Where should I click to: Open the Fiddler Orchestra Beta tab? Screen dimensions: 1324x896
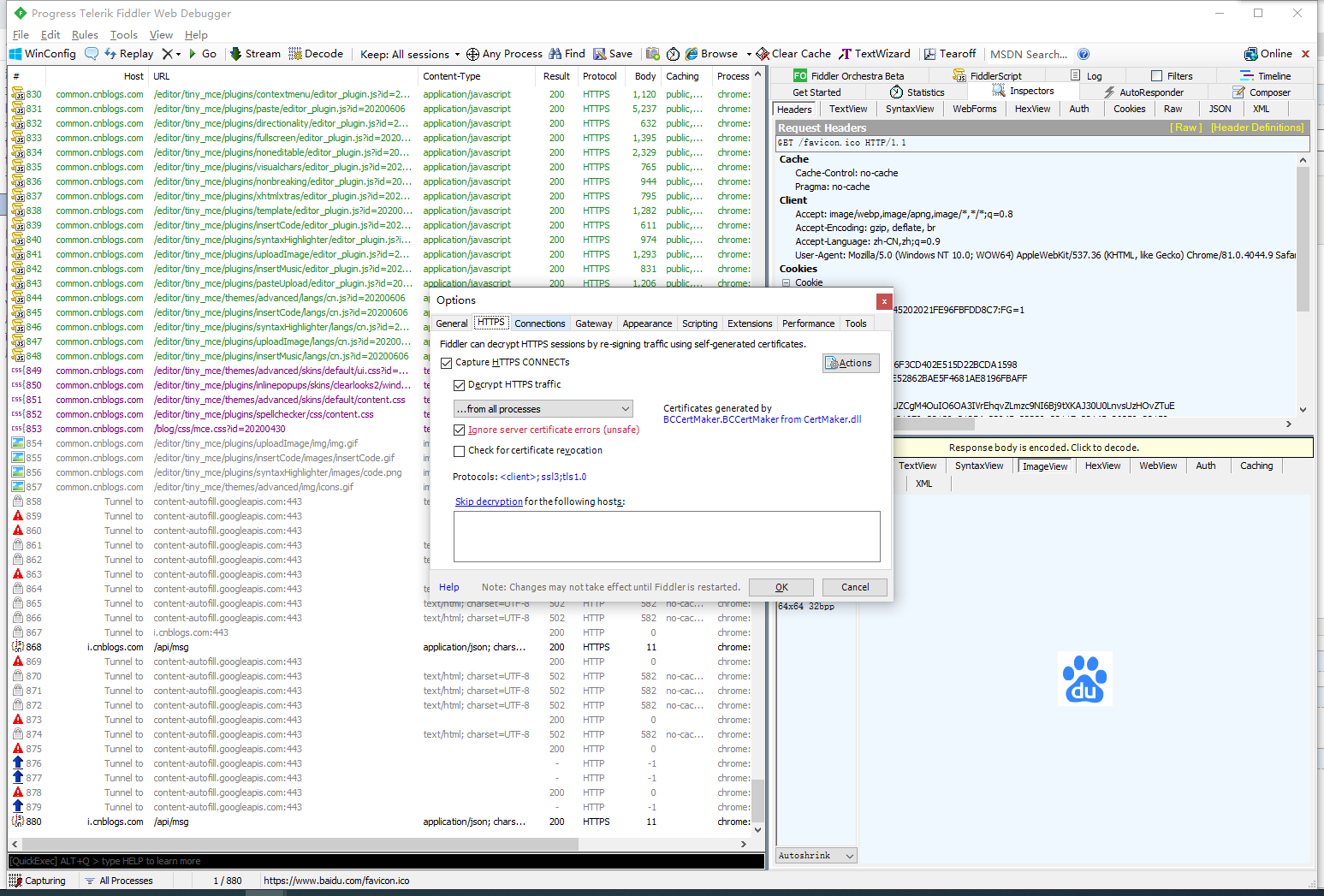(849, 76)
